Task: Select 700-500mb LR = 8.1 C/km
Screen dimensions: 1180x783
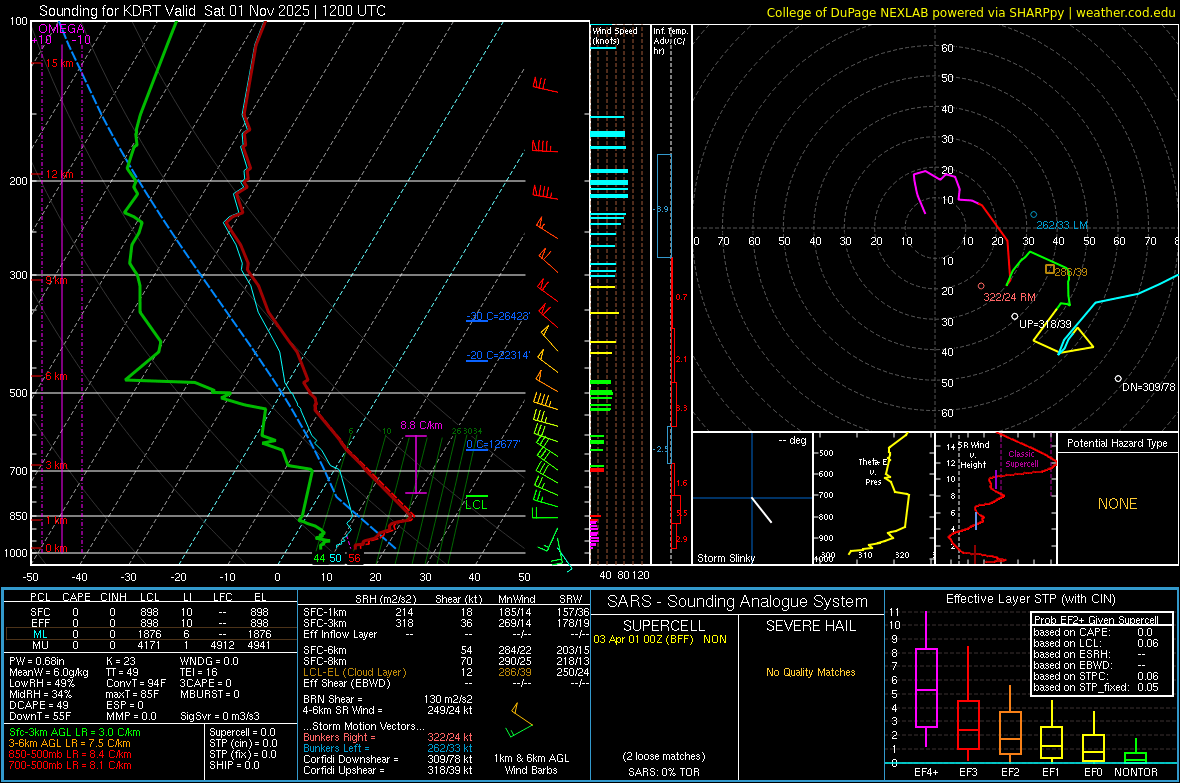Action: [x=70, y=765]
